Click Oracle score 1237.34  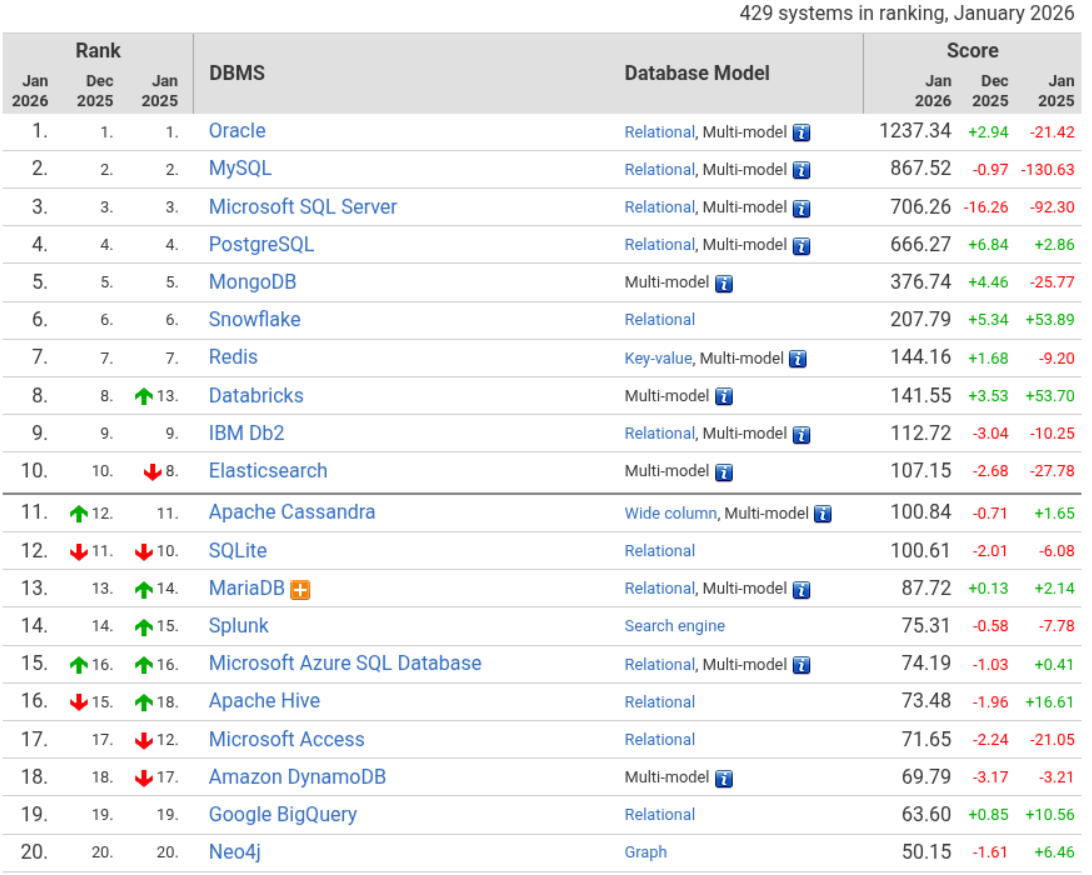click(915, 131)
